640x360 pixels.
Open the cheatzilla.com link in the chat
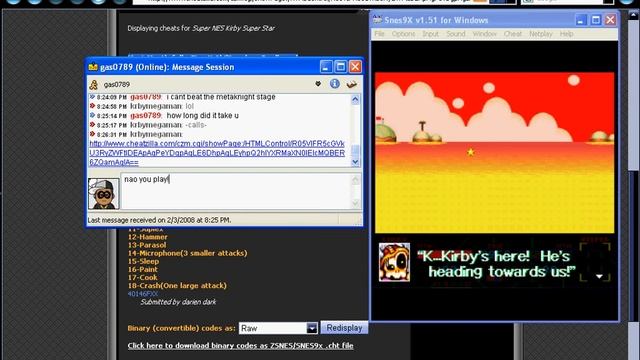217,153
